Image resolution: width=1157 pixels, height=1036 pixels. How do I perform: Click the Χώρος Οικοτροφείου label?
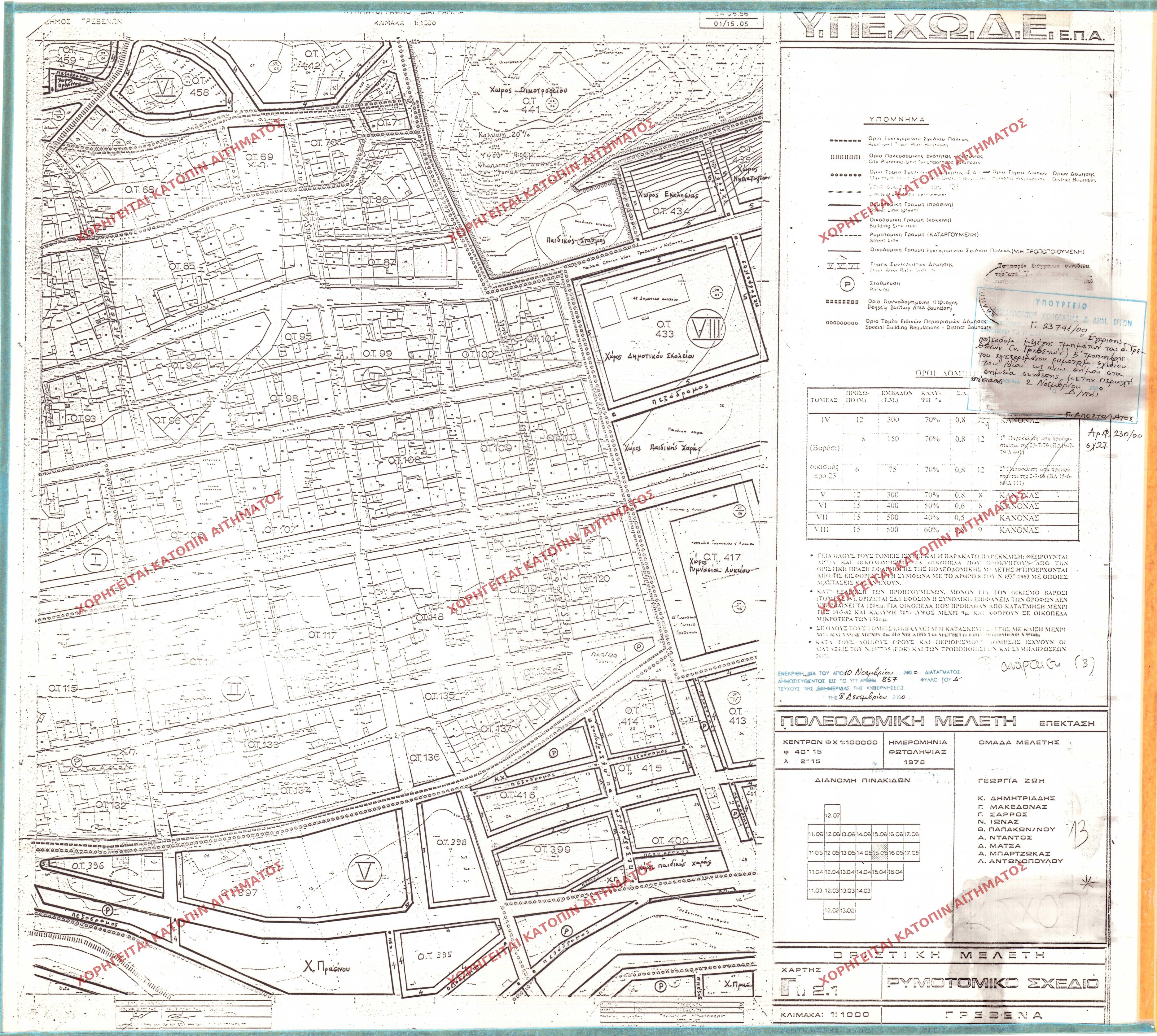[529, 90]
